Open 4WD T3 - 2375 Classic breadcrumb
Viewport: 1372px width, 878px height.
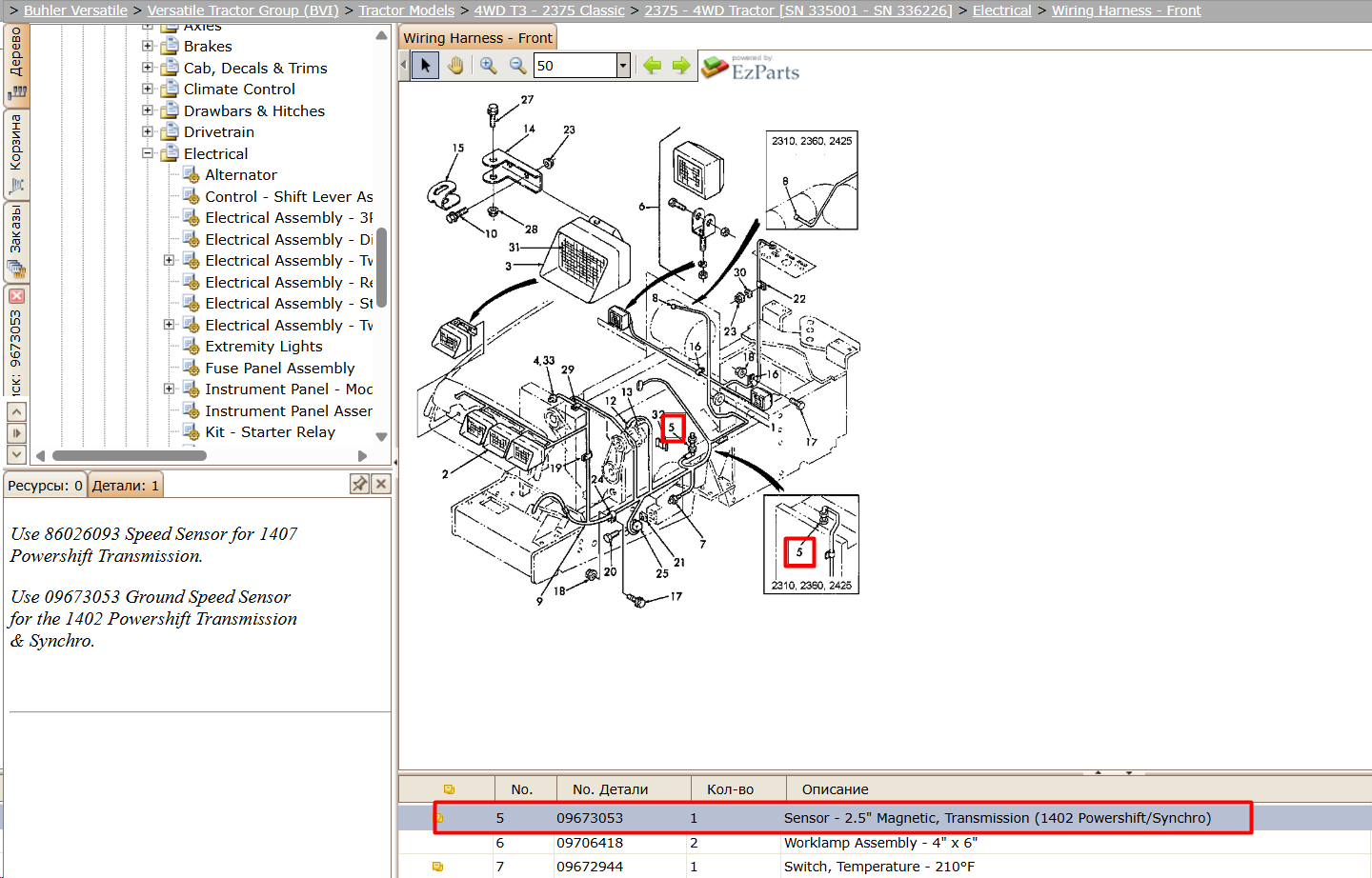click(550, 10)
